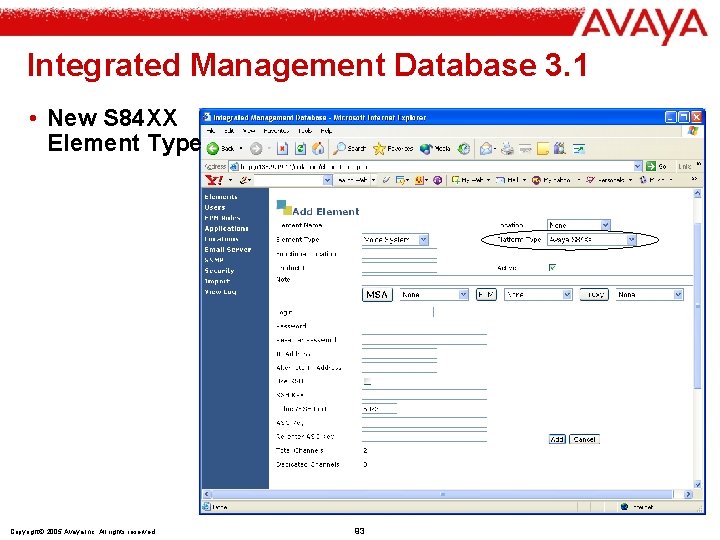The image size is (720, 540).
Task: Click the Stop loading icon
Action: click(283, 148)
